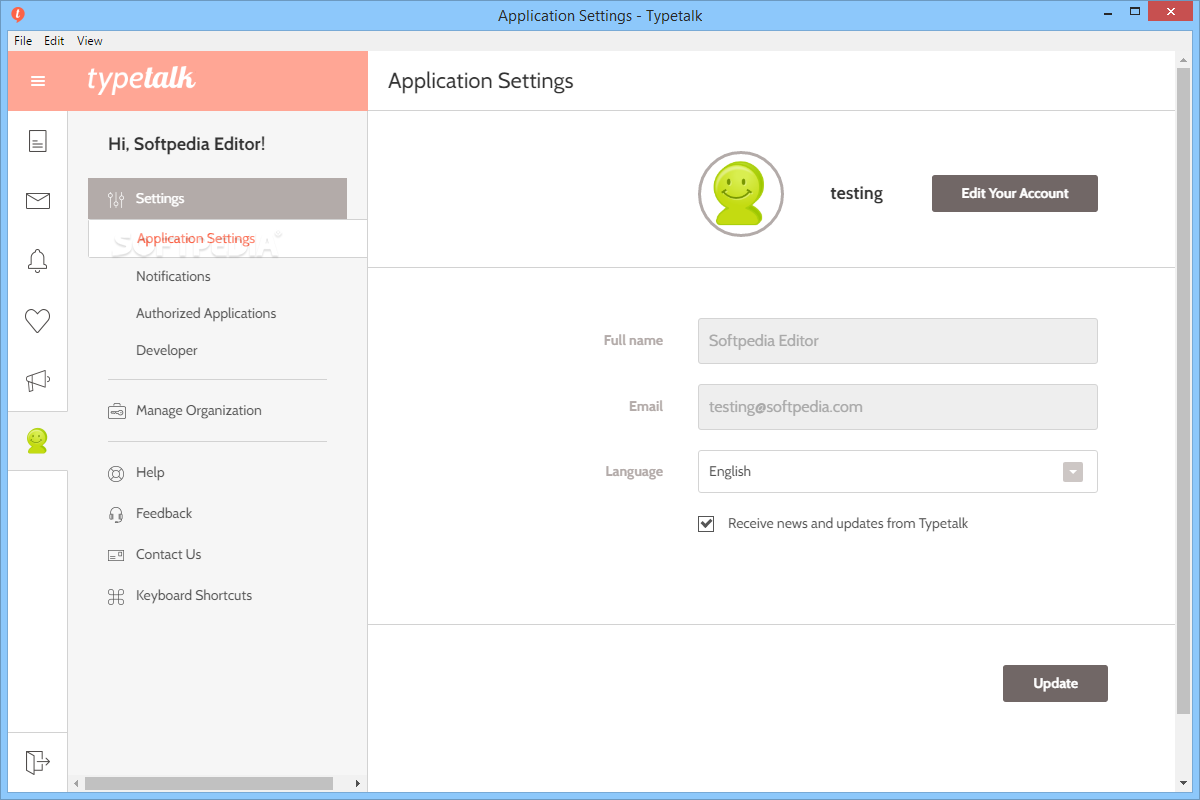
Task: Open the File menu
Action: (x=23, y=41)
